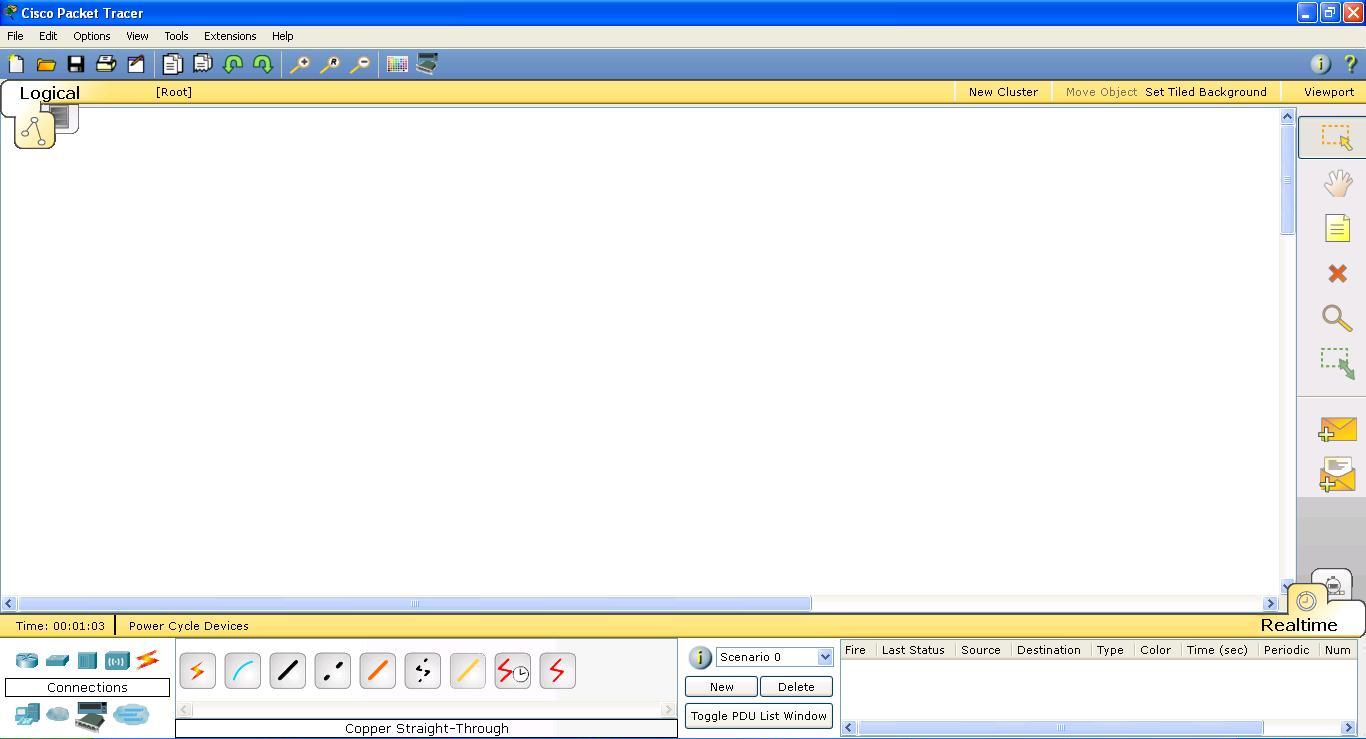Screen dimensions: 1366x739
Task: Copy with the Copy toolbar icon
Action: (172, 64)
